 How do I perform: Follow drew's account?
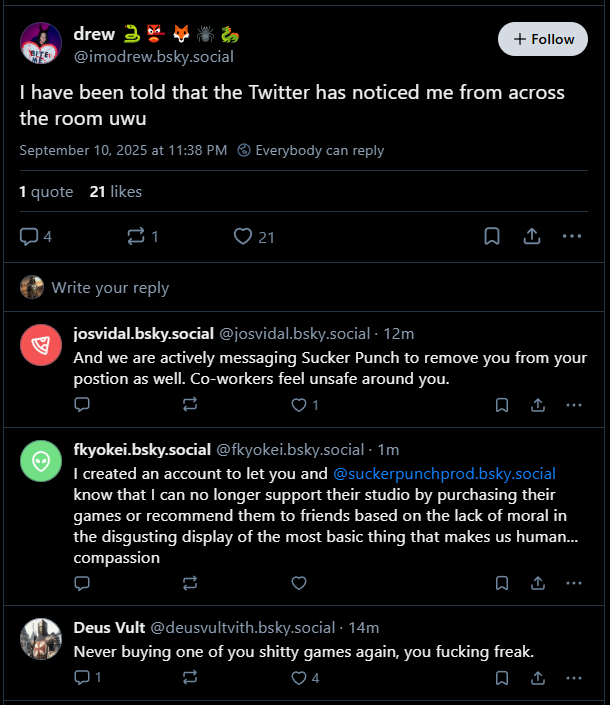[x=543, y=39]
